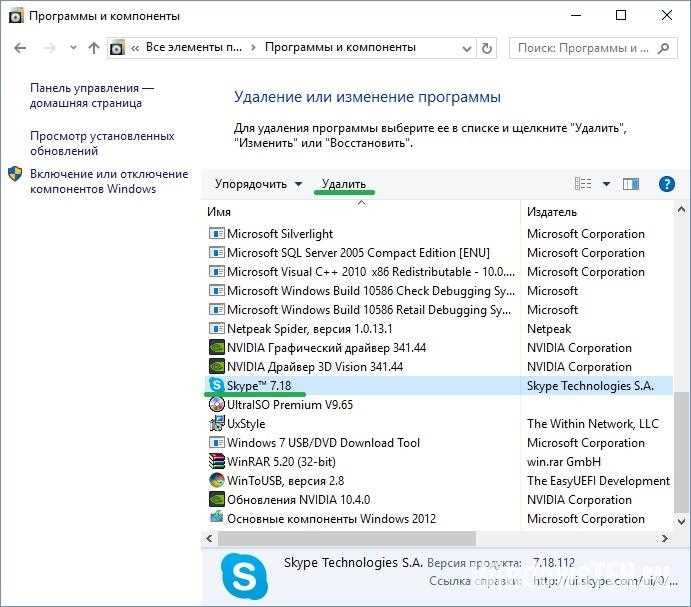The width and height of the screenshot is (691, 607).
Task: Click the search magnifier icon
Action: tap(663, 48)
